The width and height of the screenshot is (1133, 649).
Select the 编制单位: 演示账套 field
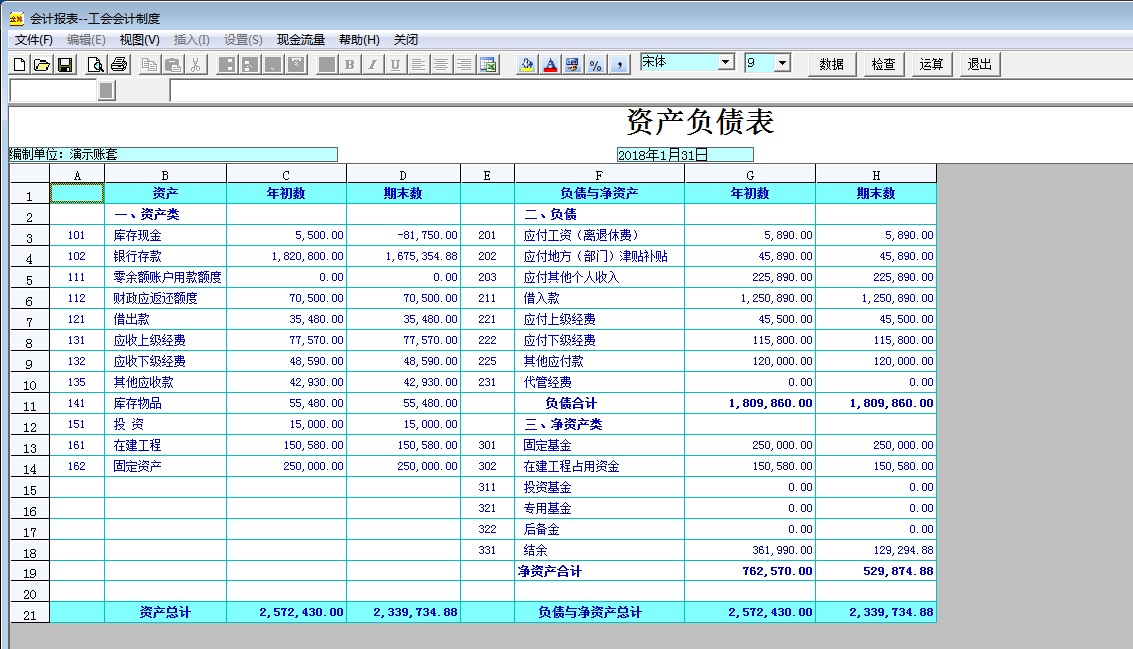coord(173,155)
